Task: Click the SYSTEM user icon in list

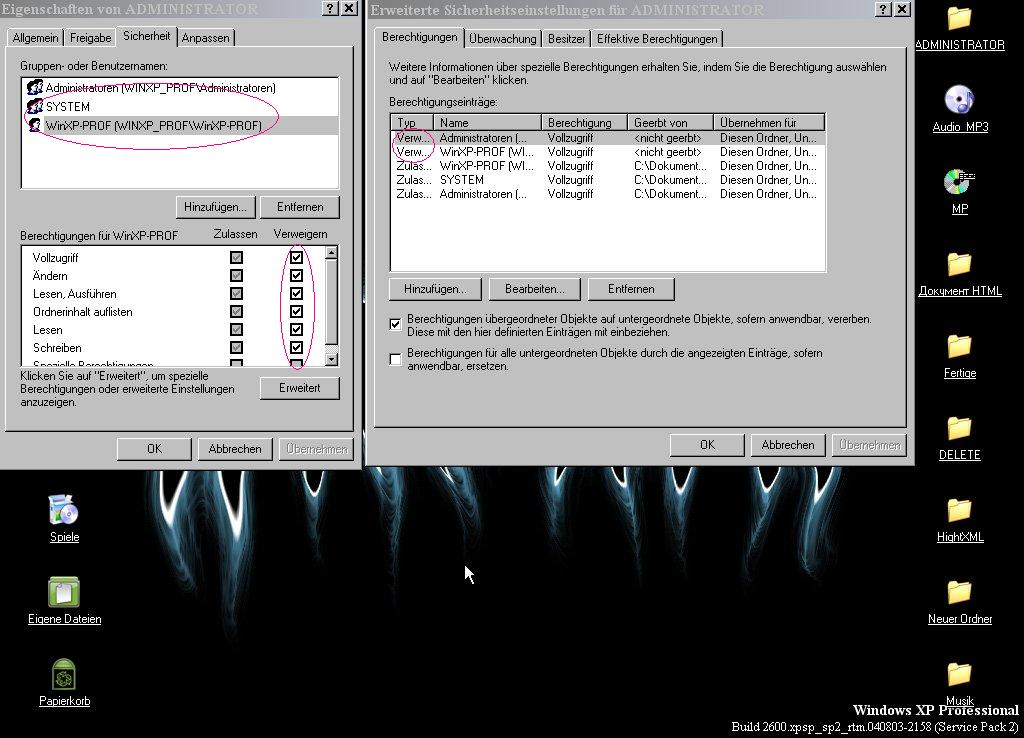Action: point(35,106)
